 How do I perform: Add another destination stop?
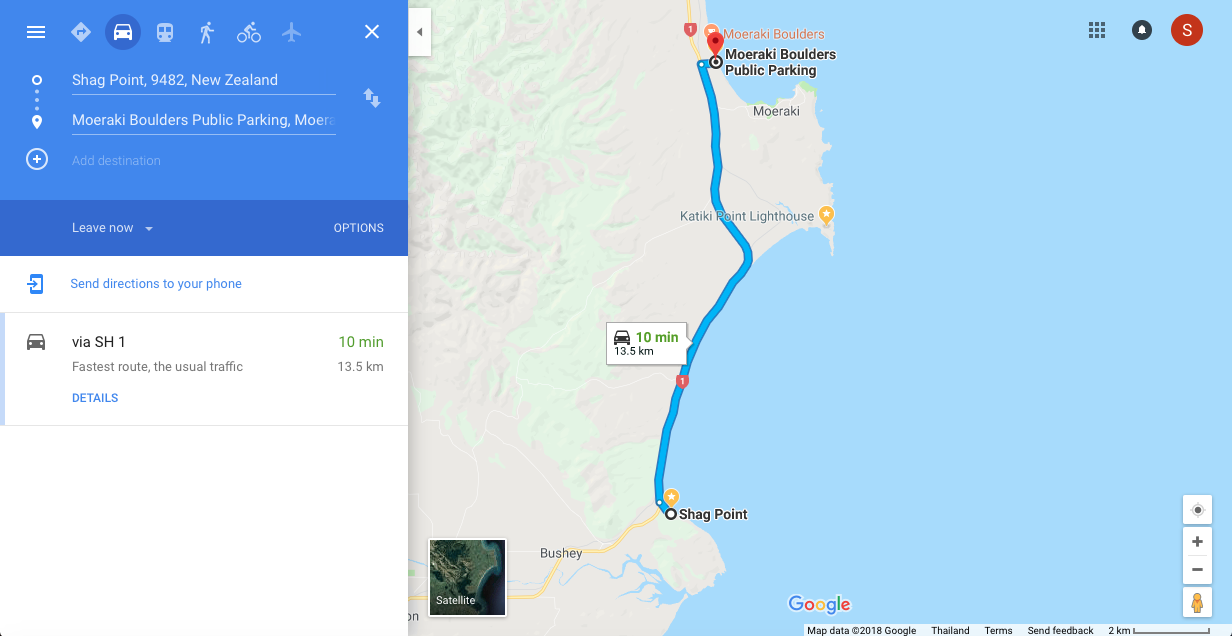tap(37, 160)
